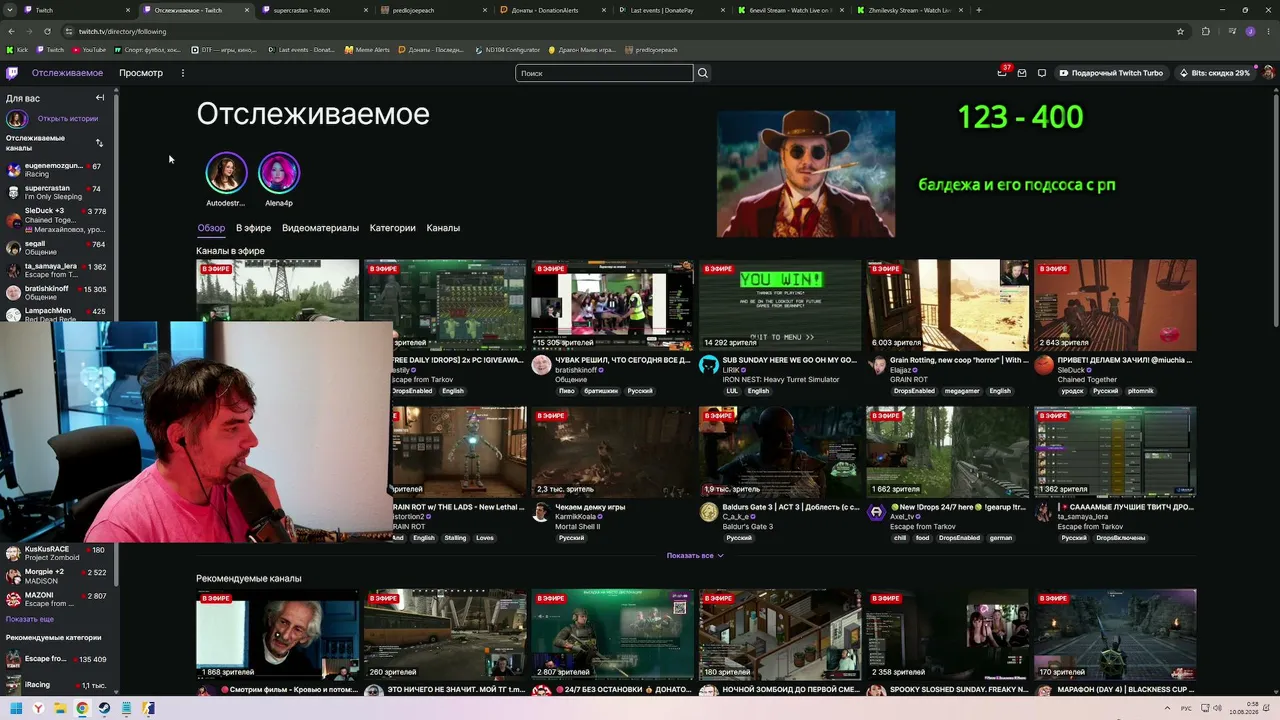Launch Yandex browser from taskbar
Screen dimensions: 1280x720
(38, 709)
